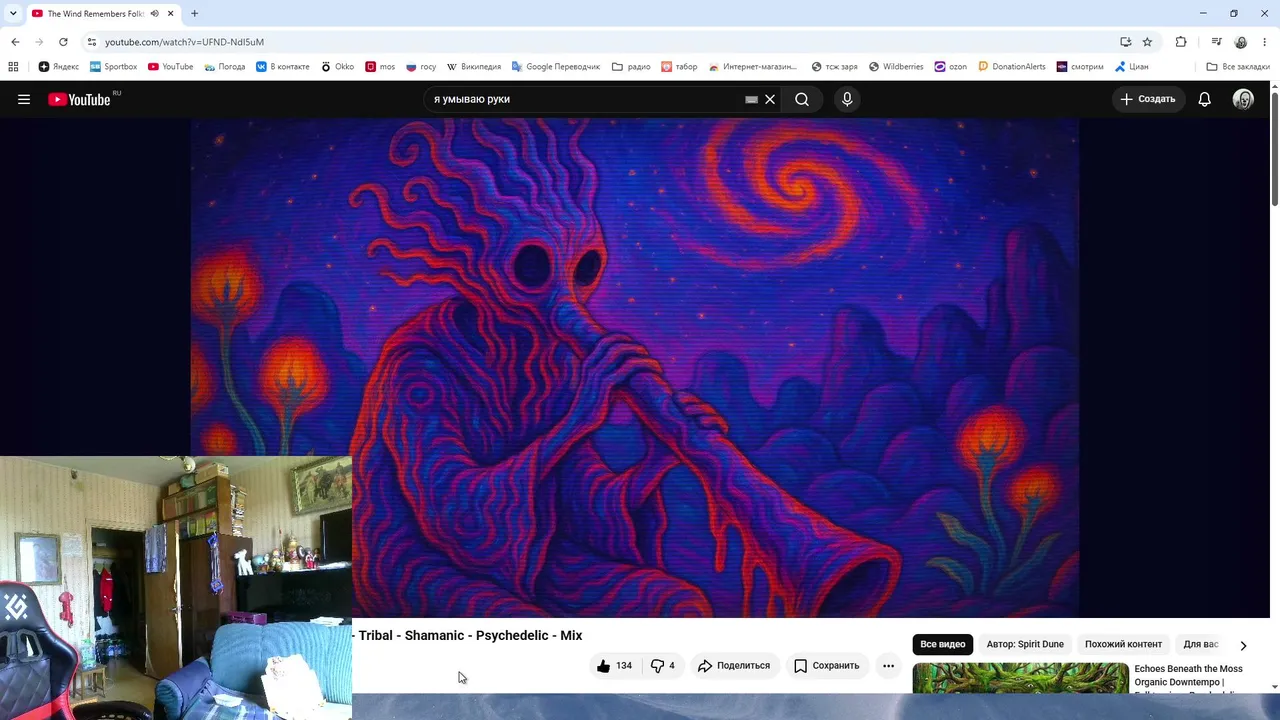The height and width of the screenshot is (720, 1280).
Task: Focus the YouTube search input field
Action: (587, 99)
